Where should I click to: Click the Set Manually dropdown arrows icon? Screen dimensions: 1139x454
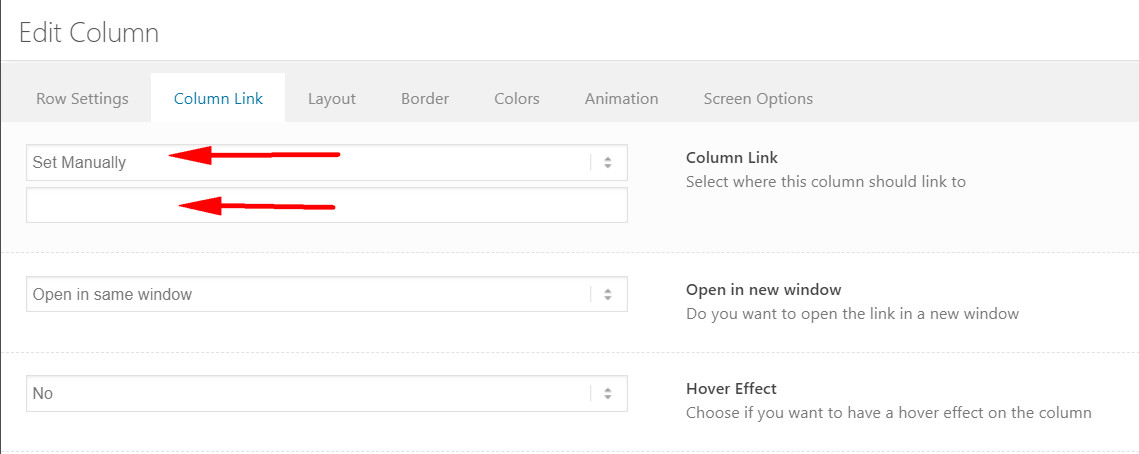tap(608, 163)
